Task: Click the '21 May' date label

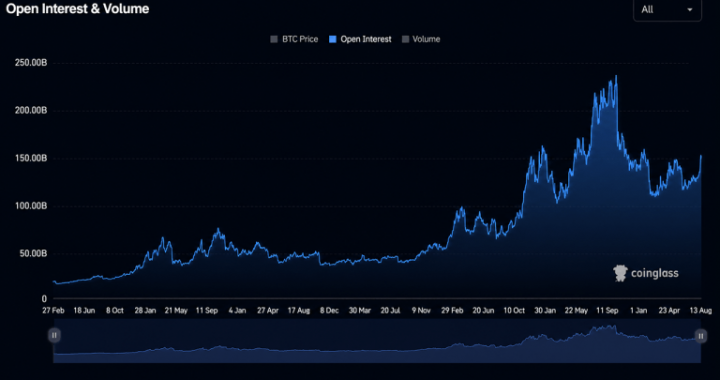Action: pos(176,311)
